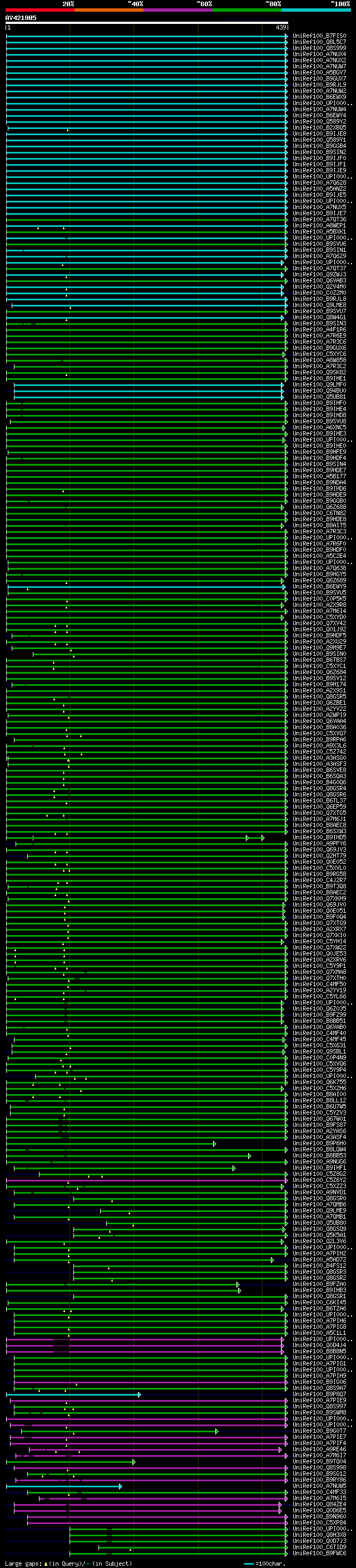The height and width of the screenshot is (1568, 356).
Task: Select the UniRef100_C6KI45 label
Action: pos(319,1302)
